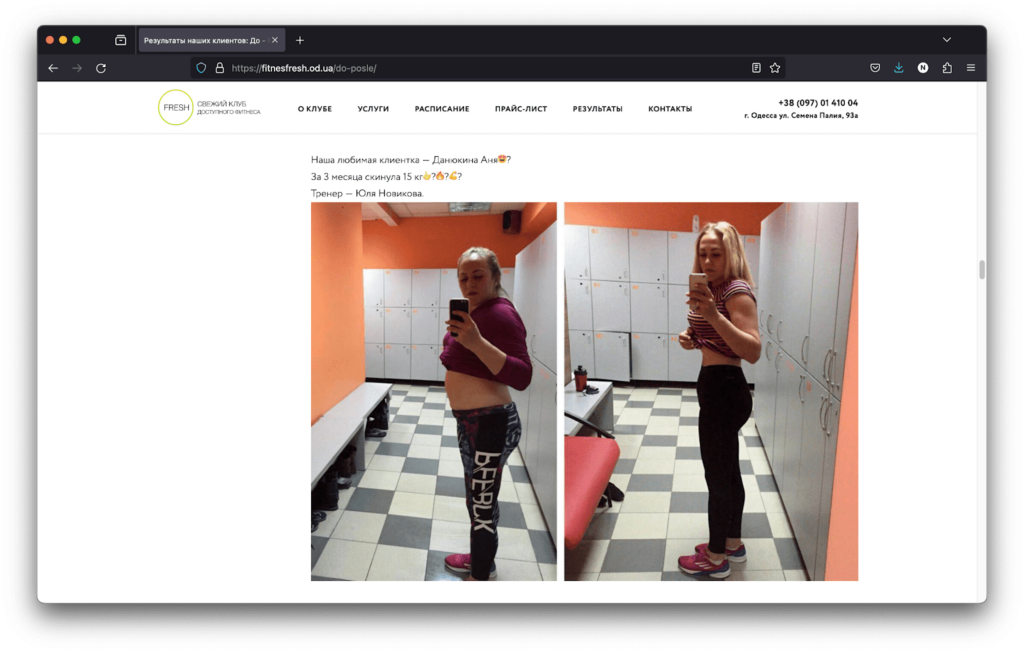This screenshot has width=1024, height=652.
Task: Open the extensions puzzle icon
Action: coord(947,68)
